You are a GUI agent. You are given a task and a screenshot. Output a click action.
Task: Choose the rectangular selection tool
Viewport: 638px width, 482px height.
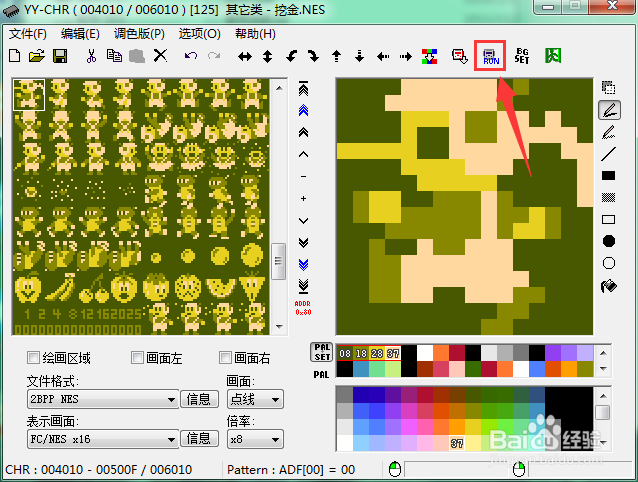pos(609,87)
